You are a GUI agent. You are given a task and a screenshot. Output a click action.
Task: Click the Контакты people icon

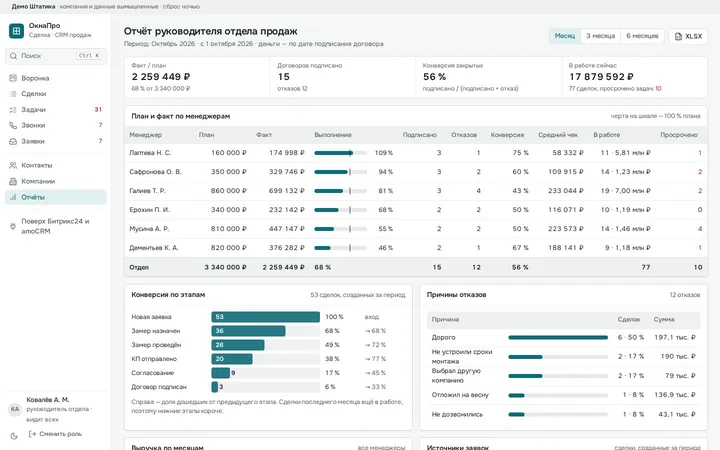[13, 165]
